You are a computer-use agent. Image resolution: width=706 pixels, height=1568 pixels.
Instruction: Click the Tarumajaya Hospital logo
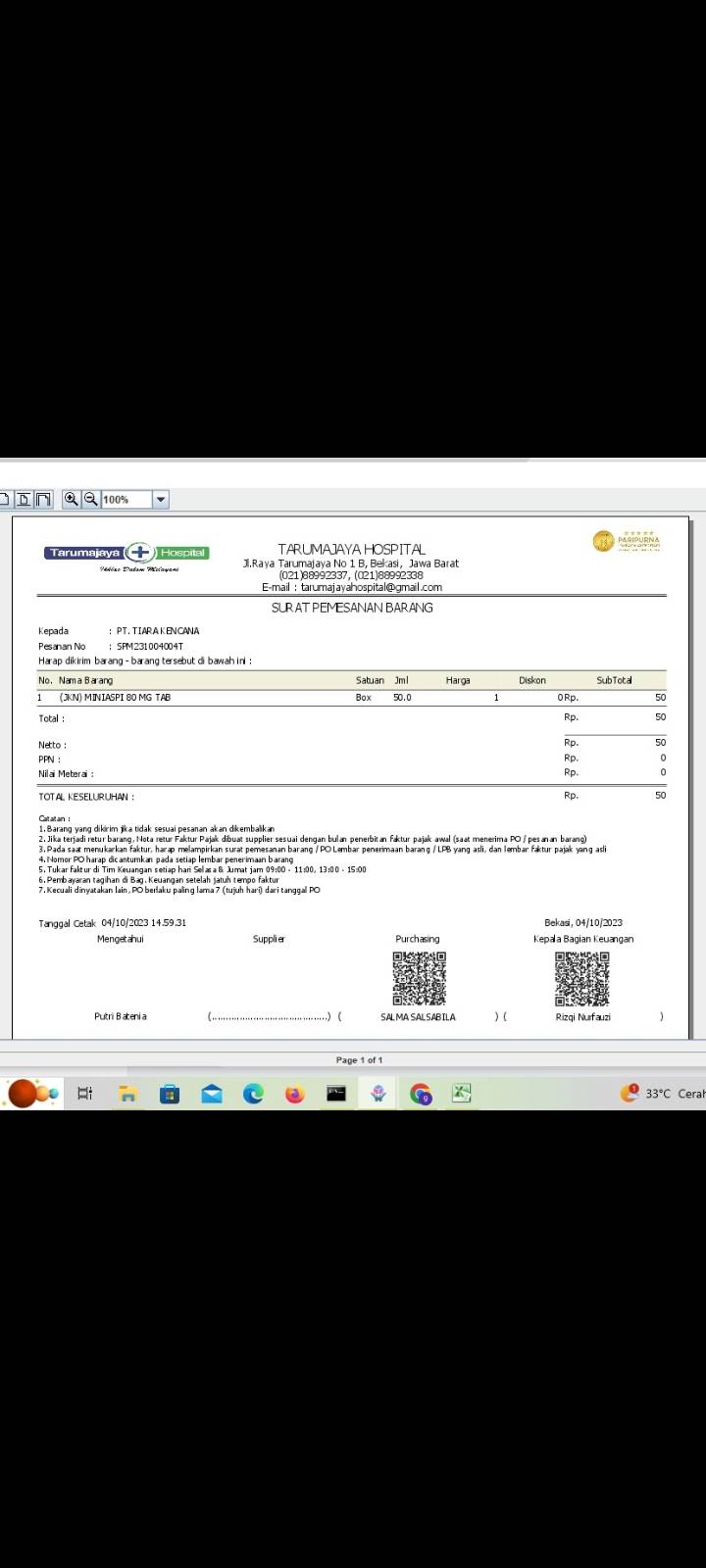click(x=126, y=556)
